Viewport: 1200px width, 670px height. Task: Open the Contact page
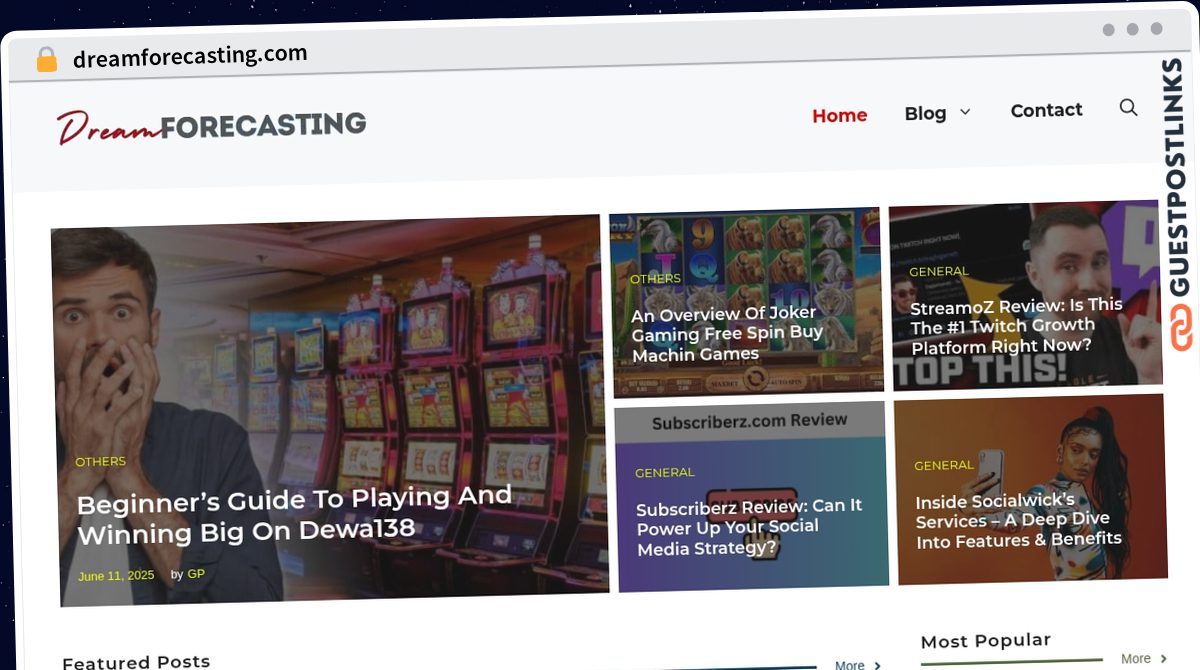1046,110
